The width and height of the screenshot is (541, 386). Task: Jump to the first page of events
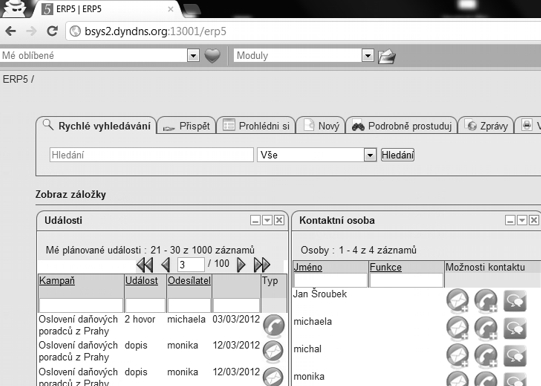point(145,265)
